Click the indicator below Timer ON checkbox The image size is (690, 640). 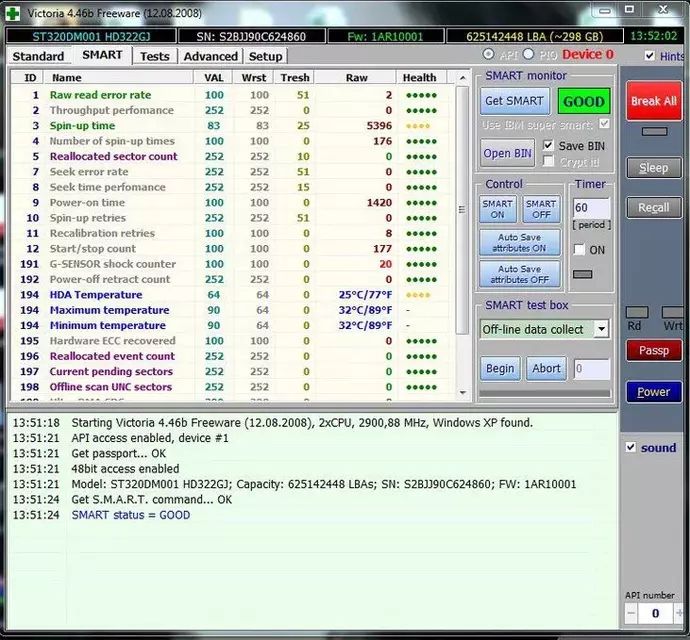(x=583, y=274)
